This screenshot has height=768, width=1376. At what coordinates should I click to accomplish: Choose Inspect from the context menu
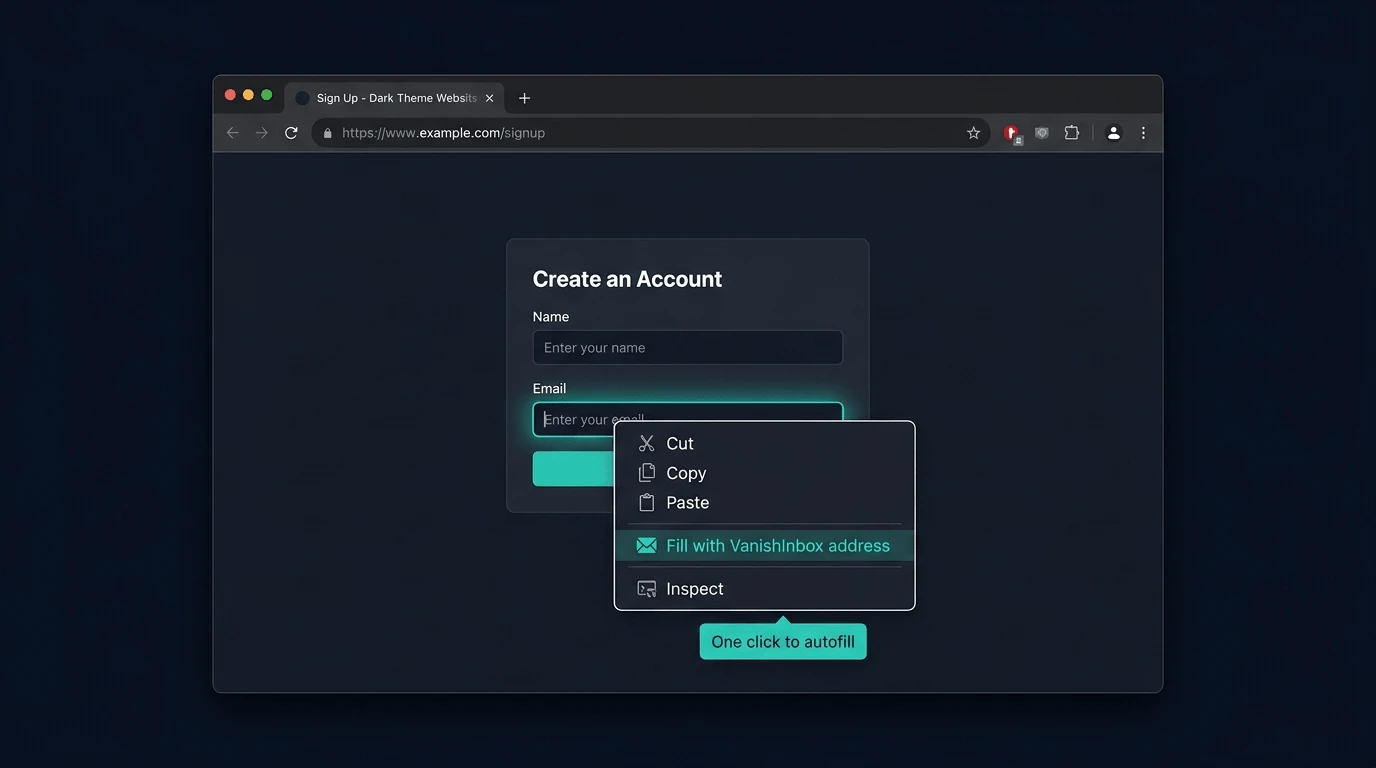pyautogui.click(x=765, y=589)
